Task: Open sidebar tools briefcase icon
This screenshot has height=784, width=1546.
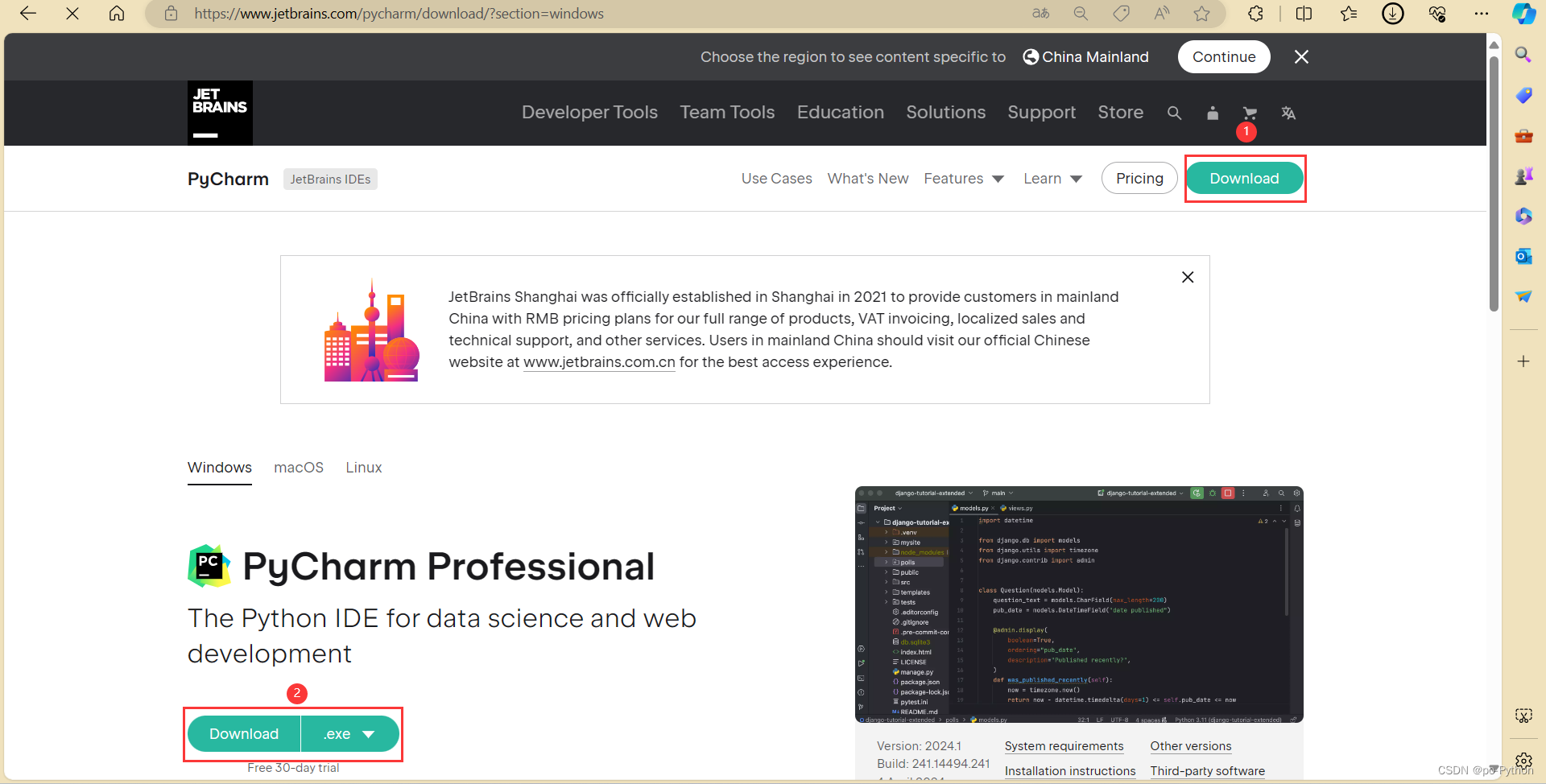Action: click(x=1523, y=135)
